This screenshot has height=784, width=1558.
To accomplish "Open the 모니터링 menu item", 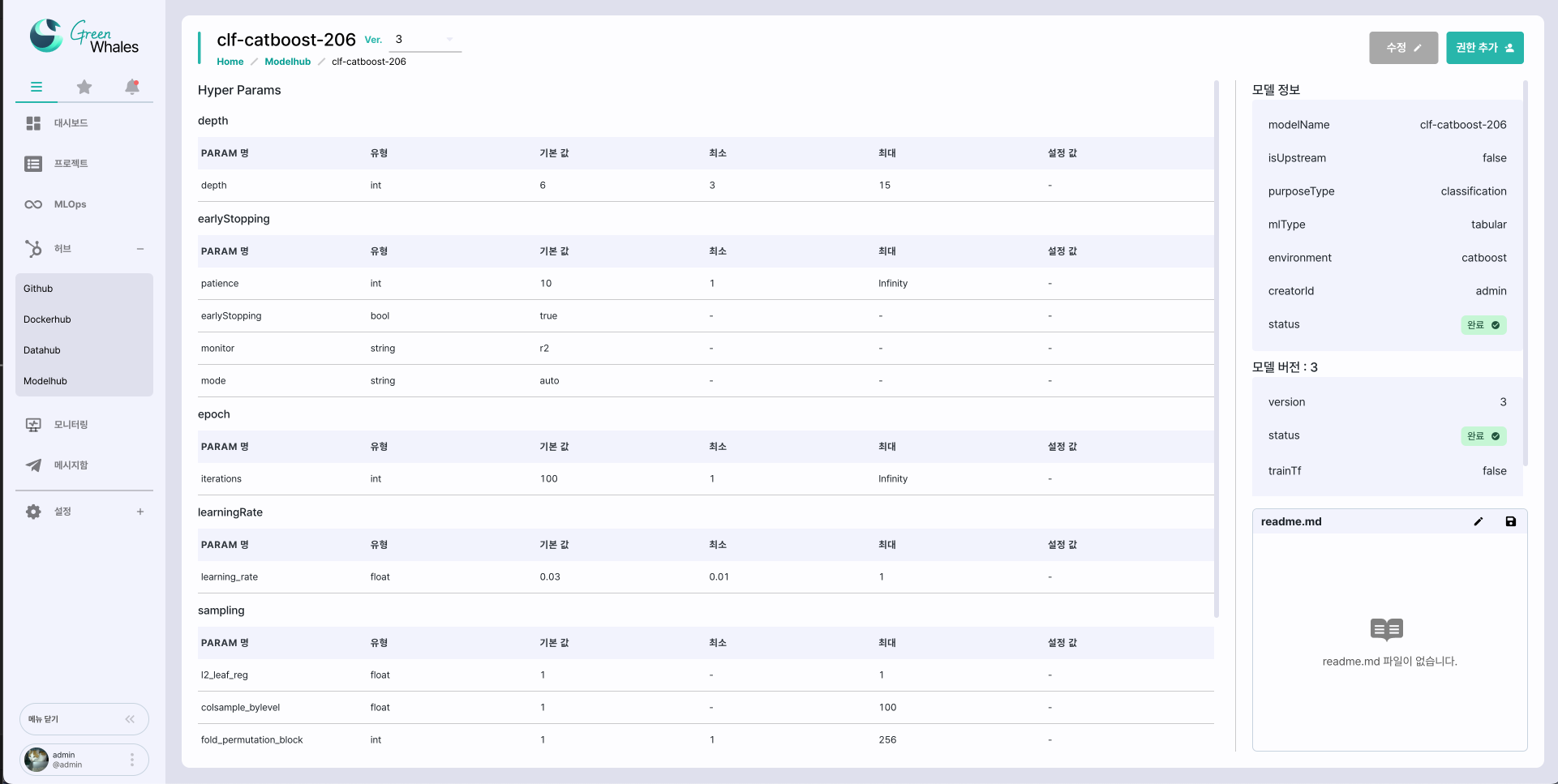I will tap(71, 425).
